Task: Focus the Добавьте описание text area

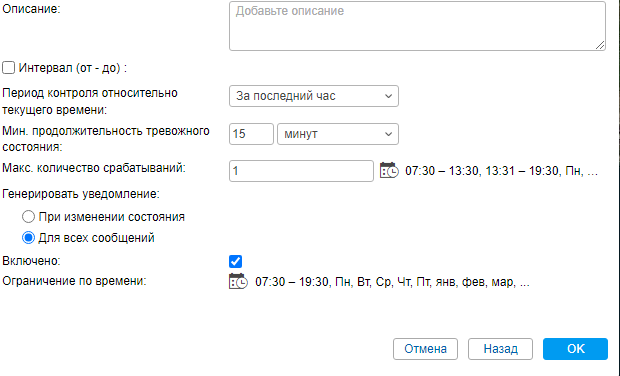Action: point(417,26)
